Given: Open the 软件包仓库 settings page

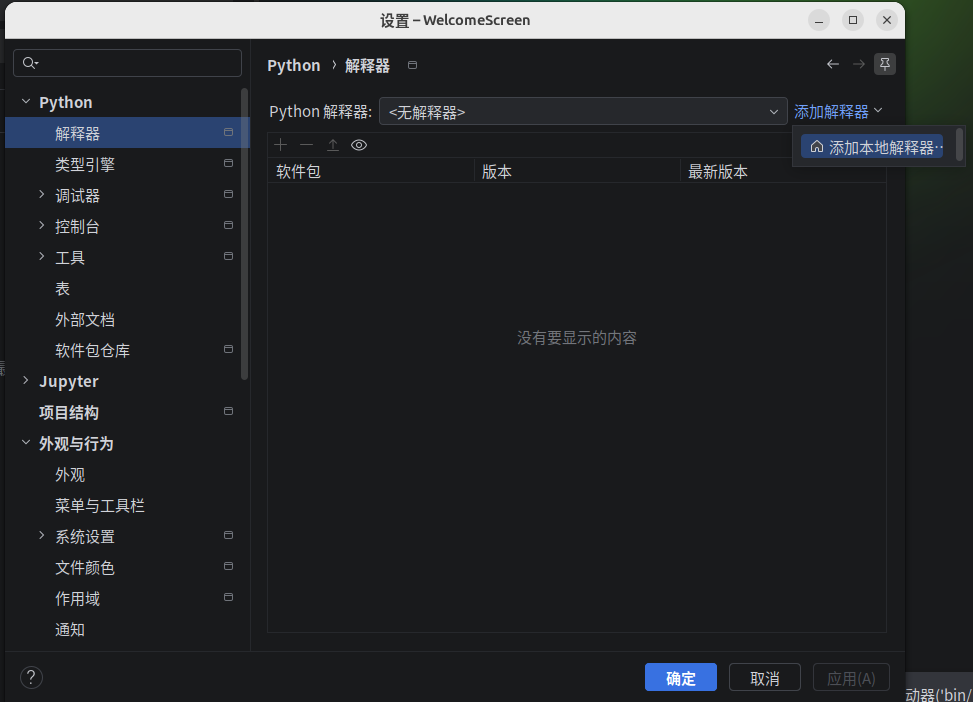Looking at the screenshot, I should [x=127, y=350].
